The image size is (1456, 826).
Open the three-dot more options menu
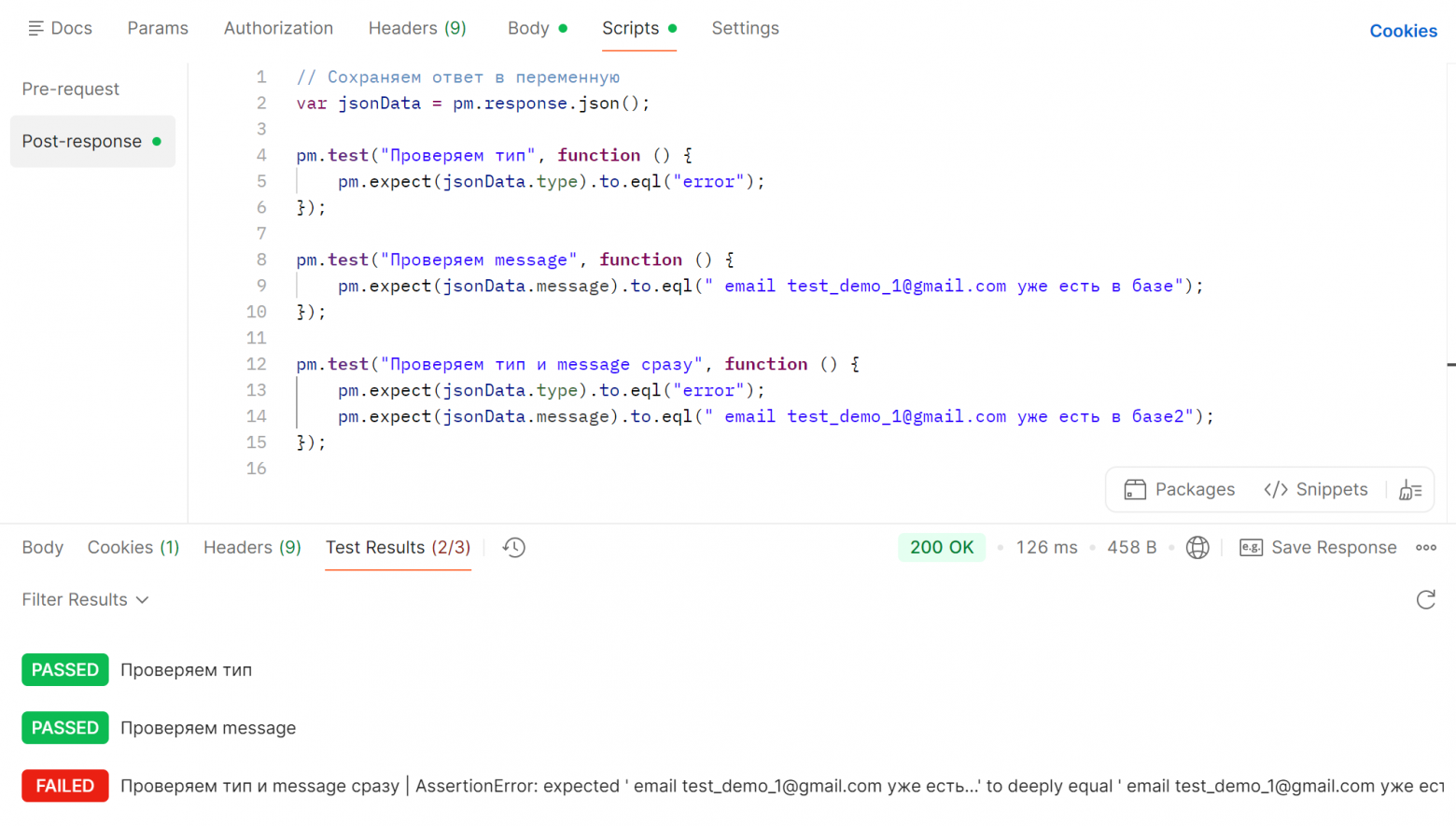pos(1425,548)
